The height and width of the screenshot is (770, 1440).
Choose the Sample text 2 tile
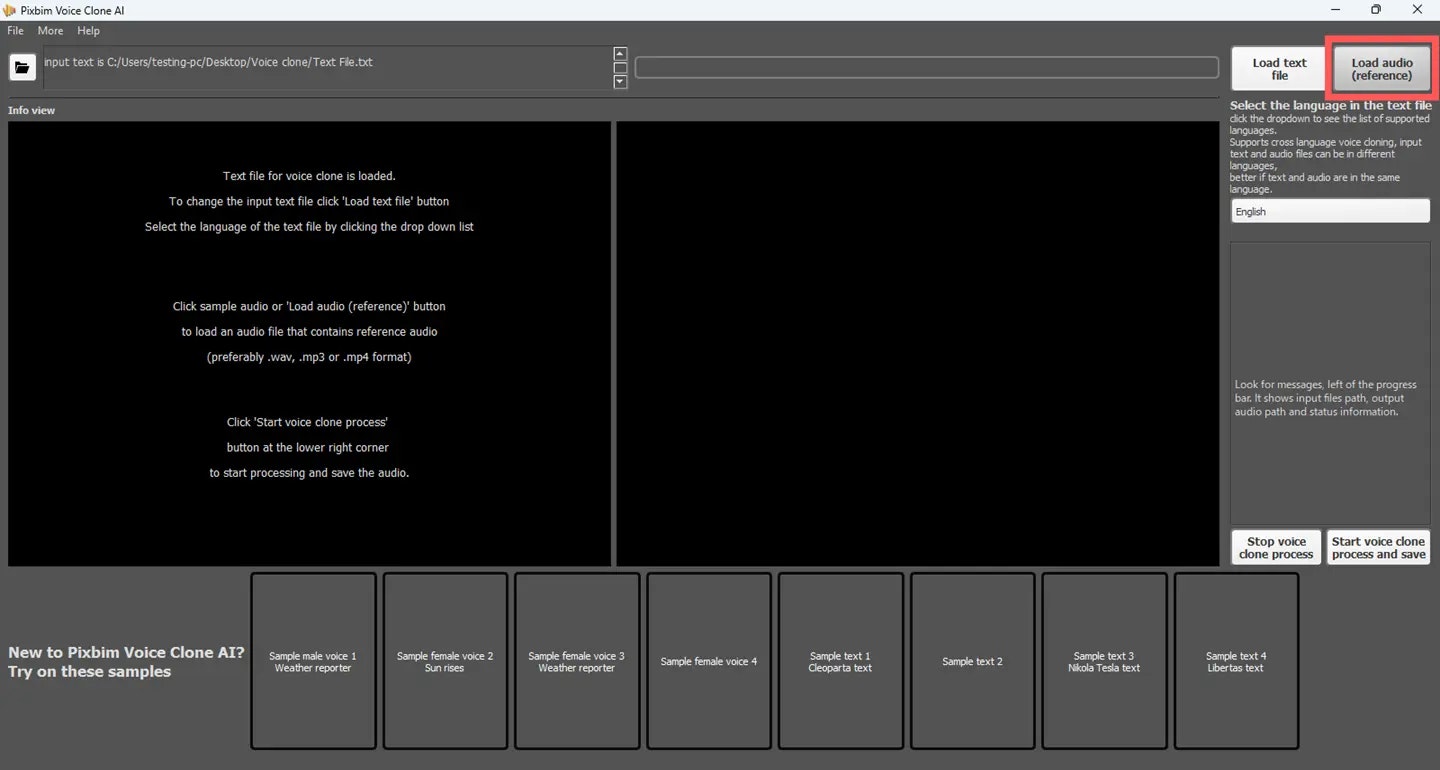(x=972, y=661)
